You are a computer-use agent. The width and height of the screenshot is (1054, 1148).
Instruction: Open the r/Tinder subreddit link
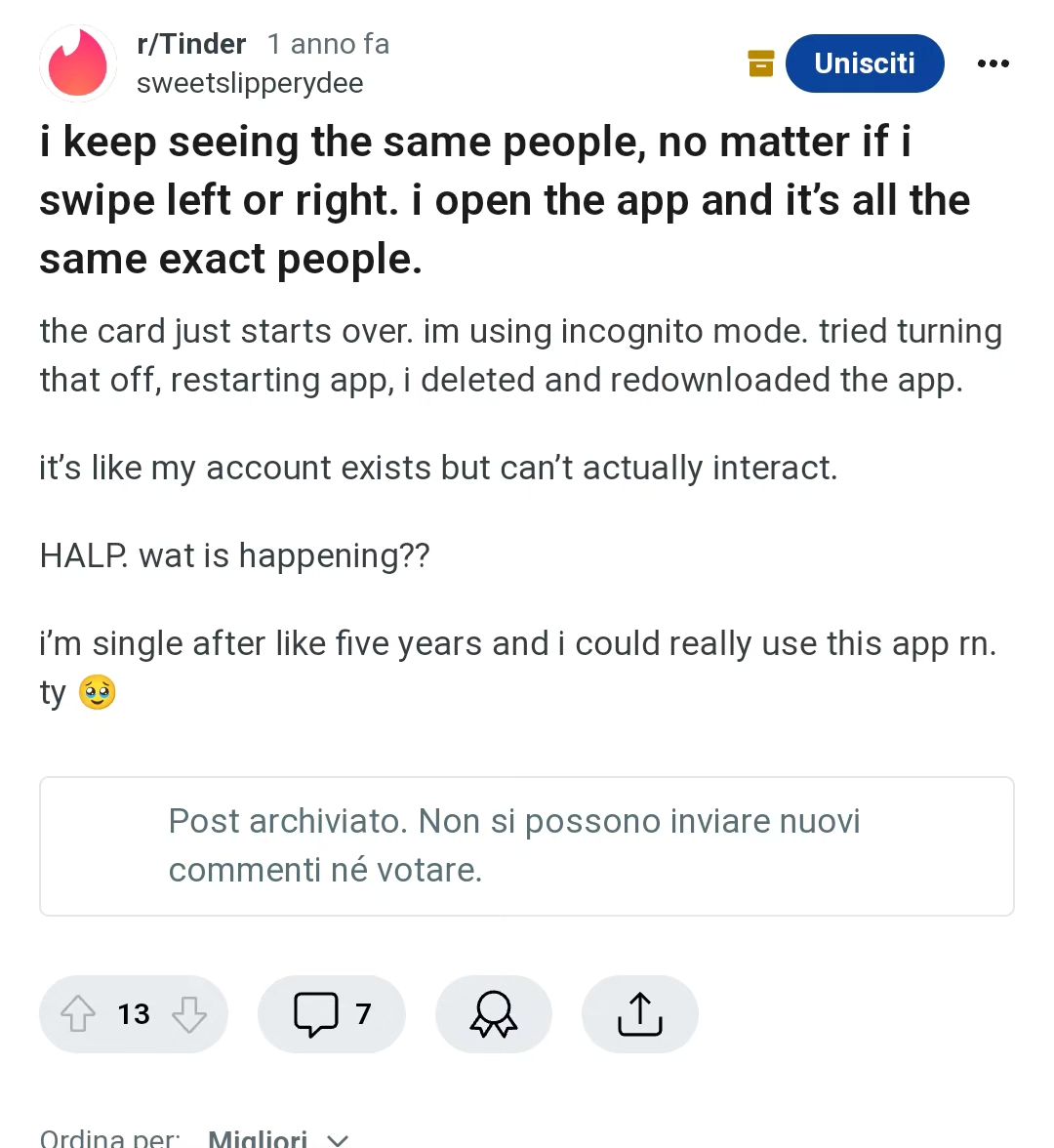(x=191, y=44)
